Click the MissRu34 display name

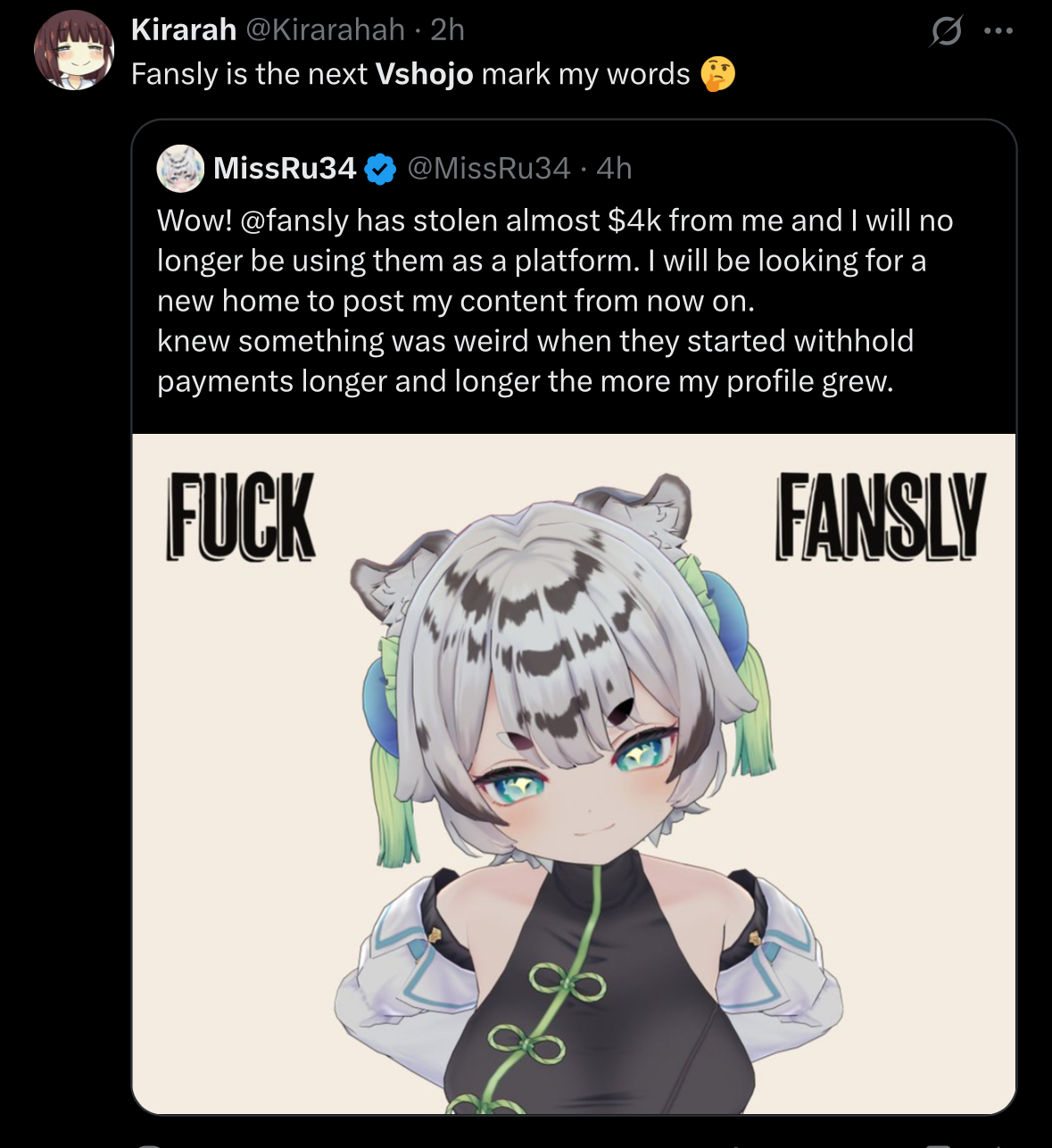pyautogui.click(x=285, y=168)
